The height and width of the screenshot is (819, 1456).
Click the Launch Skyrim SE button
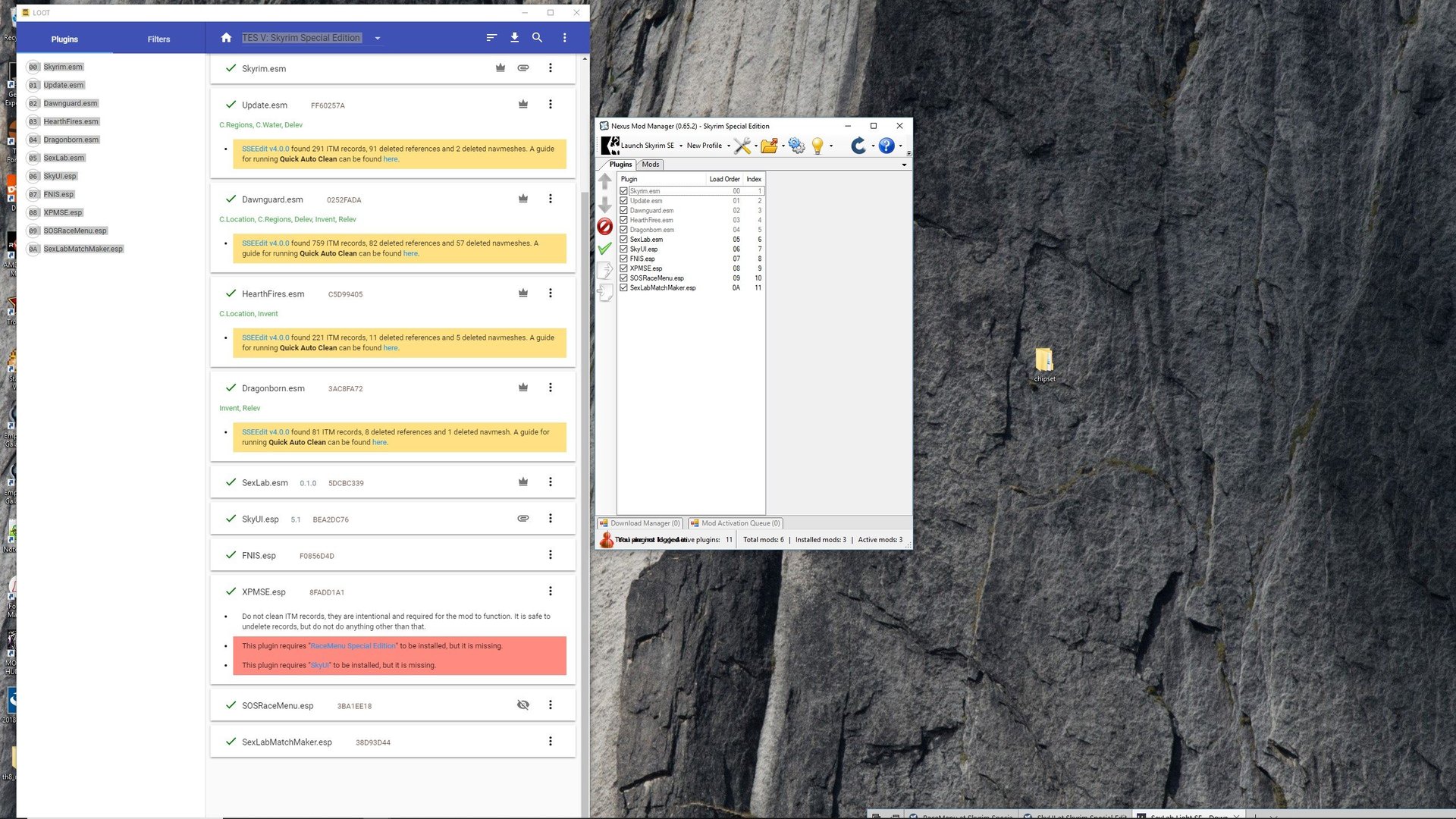click(638, 146)
